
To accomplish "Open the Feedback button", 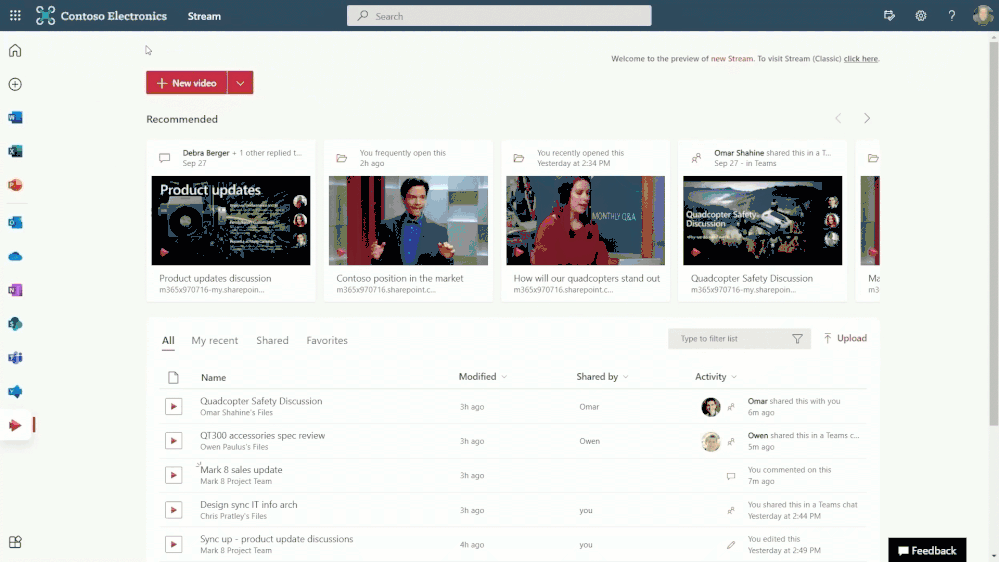I will tap(927, 550).
